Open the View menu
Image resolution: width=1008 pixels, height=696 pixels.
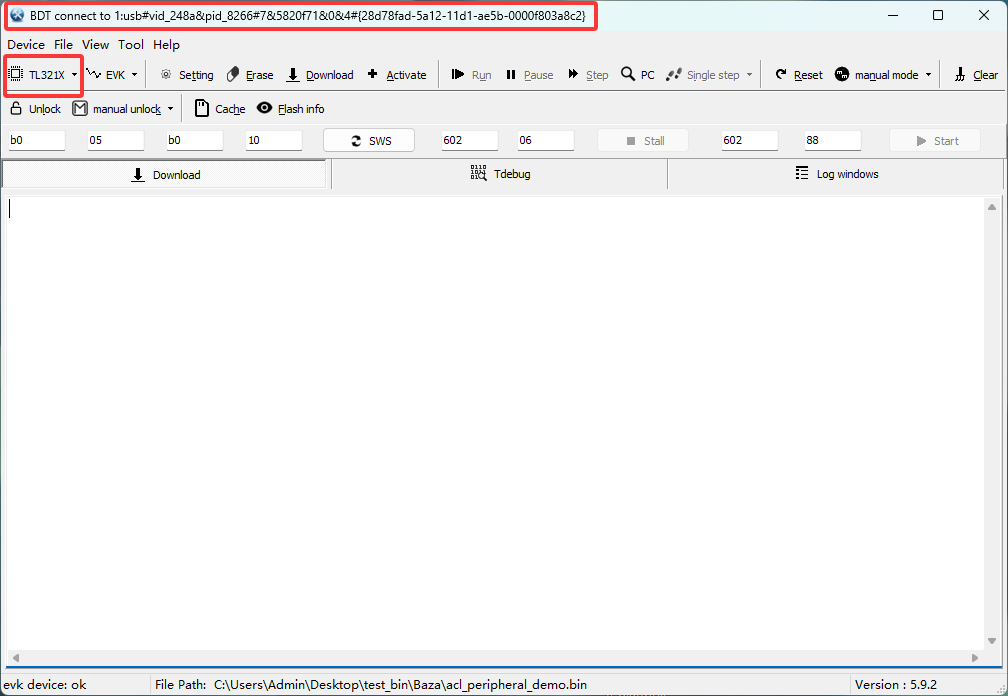click(x=95, y=44)
